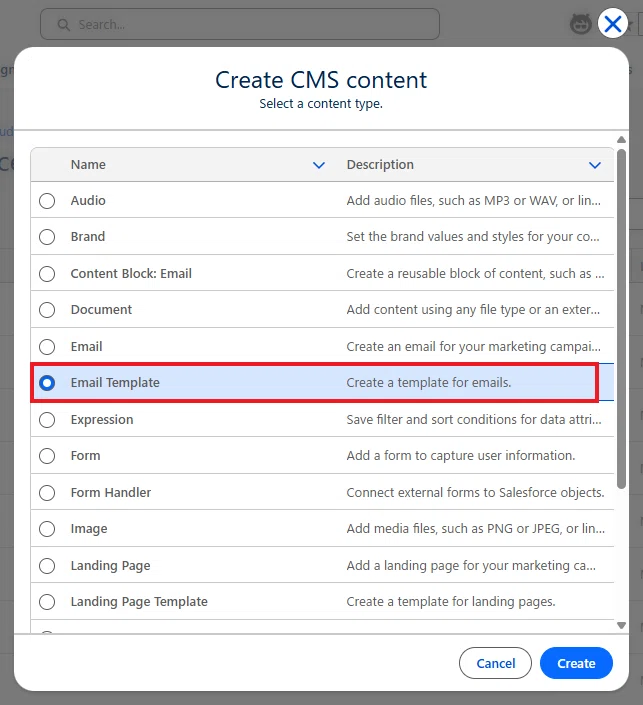The width and height of the screenshot is (643, 705).
Task: Click the Create button
Action: pos(576,663)
